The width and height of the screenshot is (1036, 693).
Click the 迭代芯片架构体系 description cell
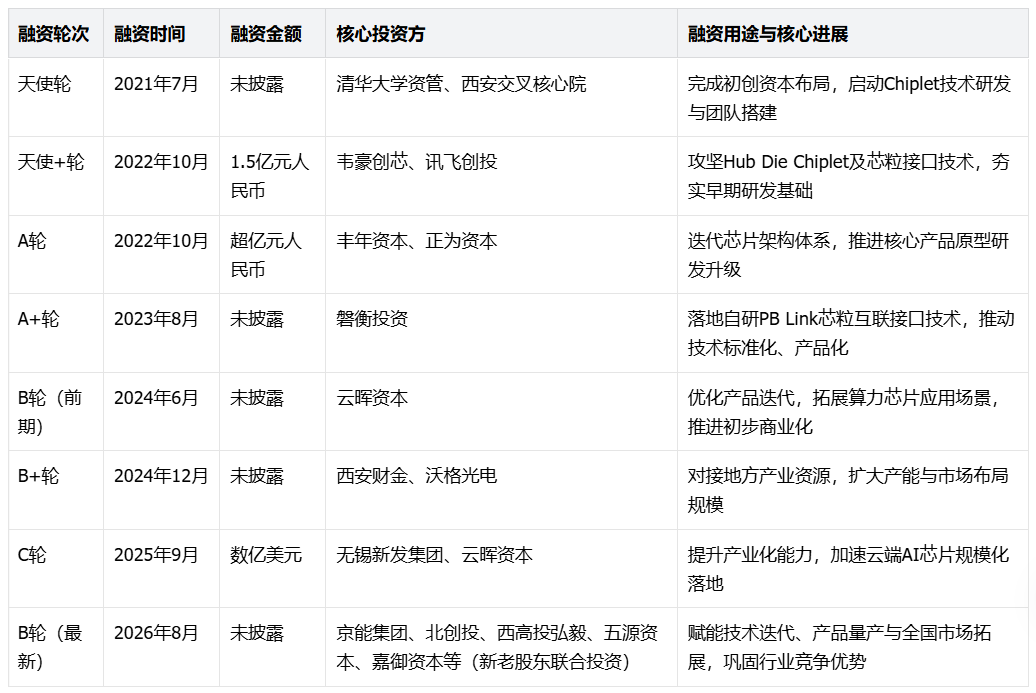(852, 255)
